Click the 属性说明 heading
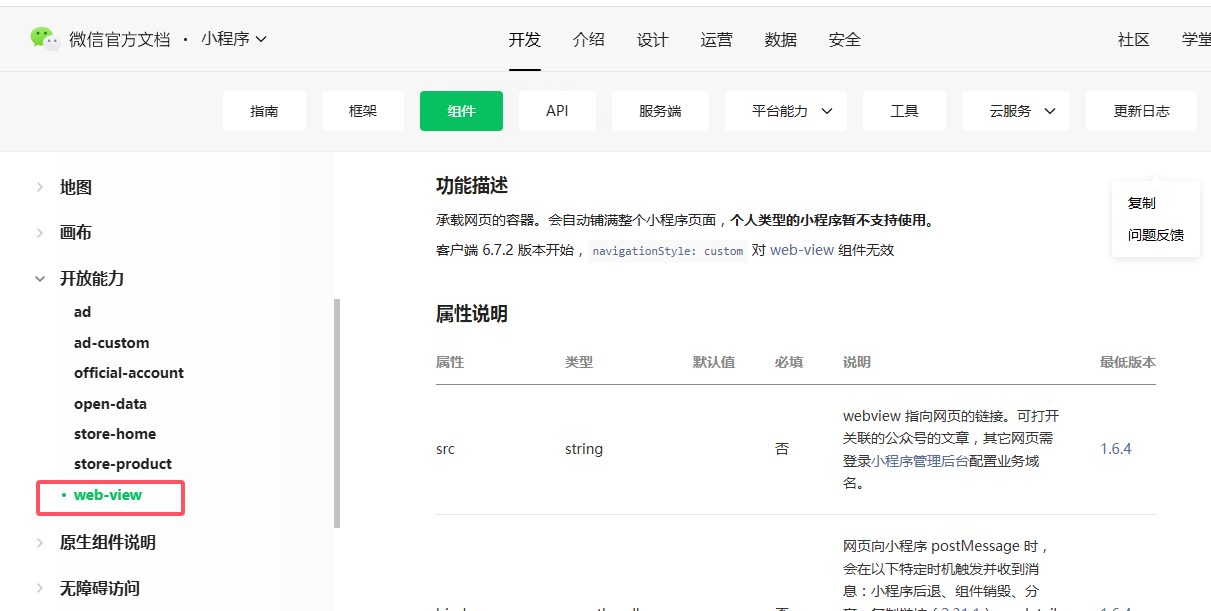 click(472, 314)
